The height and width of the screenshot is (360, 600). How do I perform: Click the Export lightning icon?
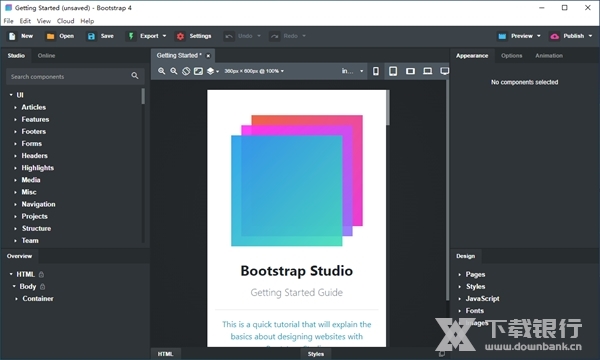131,36
